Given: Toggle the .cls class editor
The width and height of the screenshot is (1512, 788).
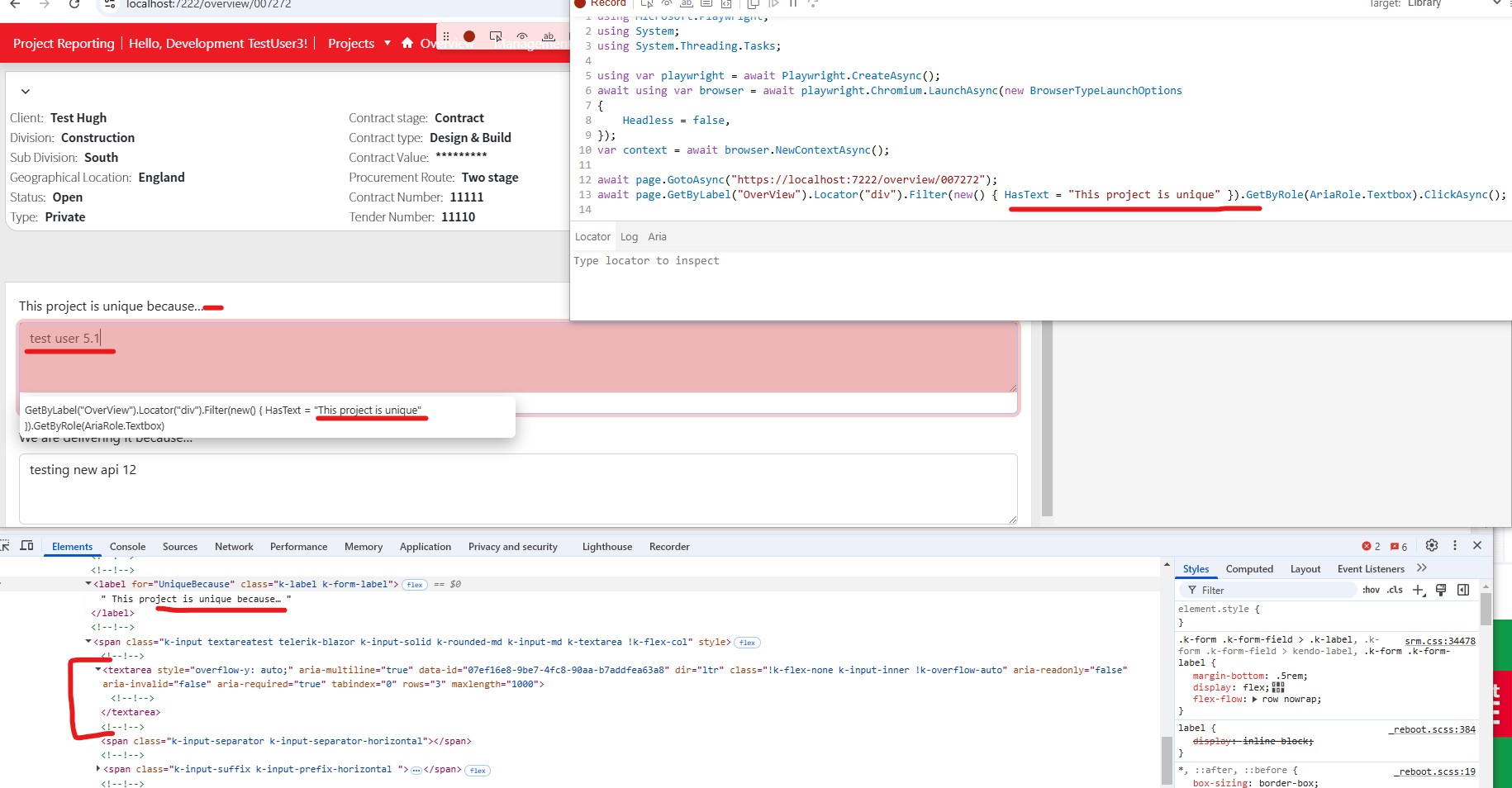Looking at the screenshot, I should [1395, 590].
